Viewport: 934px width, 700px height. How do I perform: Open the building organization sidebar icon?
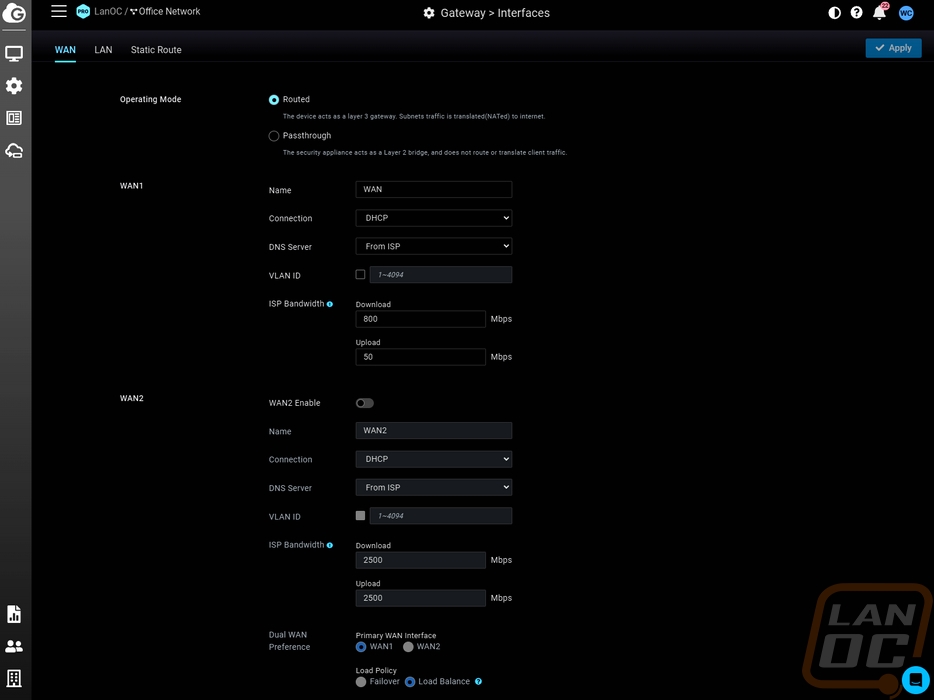click(x=14, y=678)
